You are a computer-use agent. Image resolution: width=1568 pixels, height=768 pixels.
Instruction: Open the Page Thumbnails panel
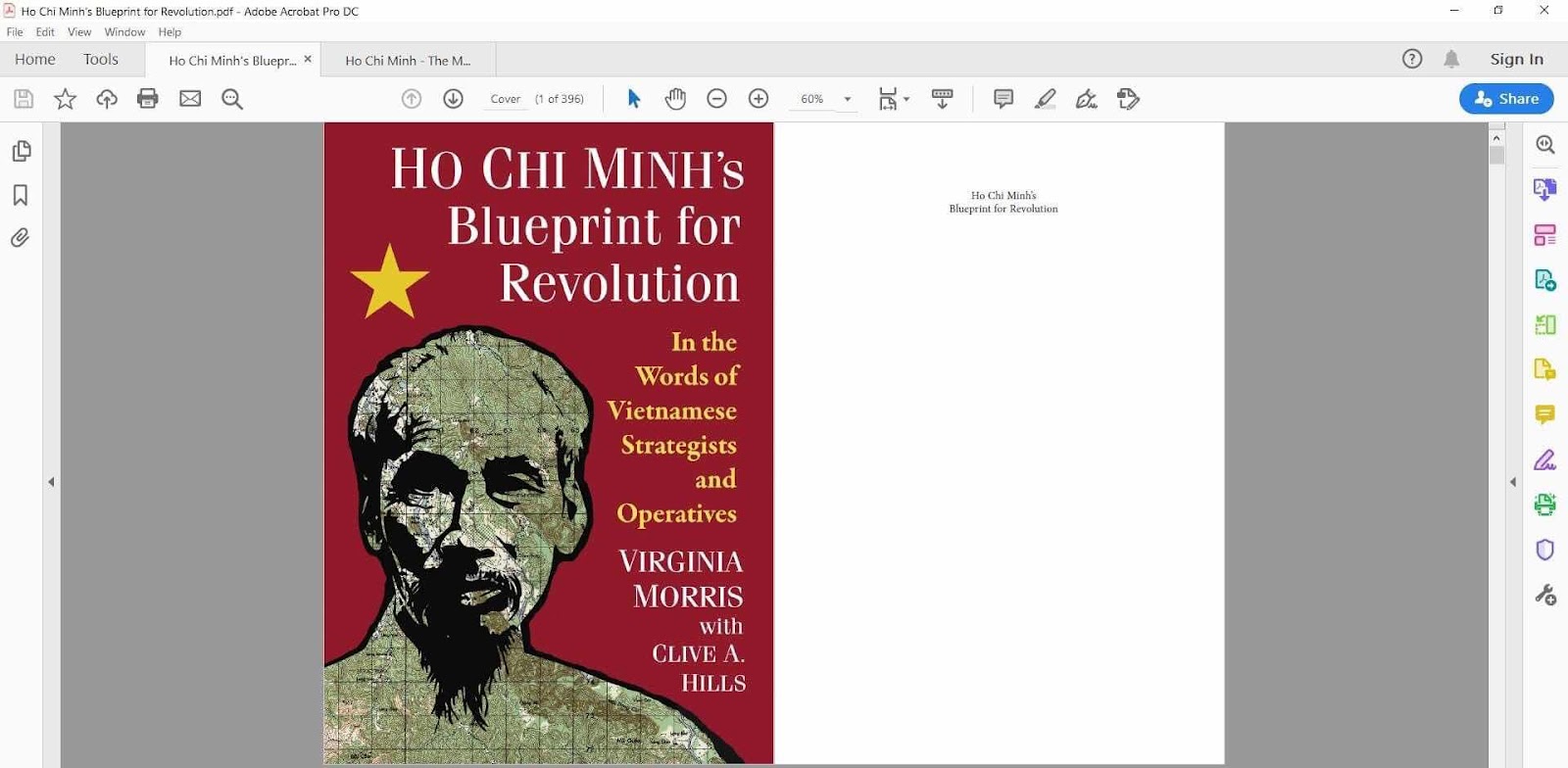point(22,152)
